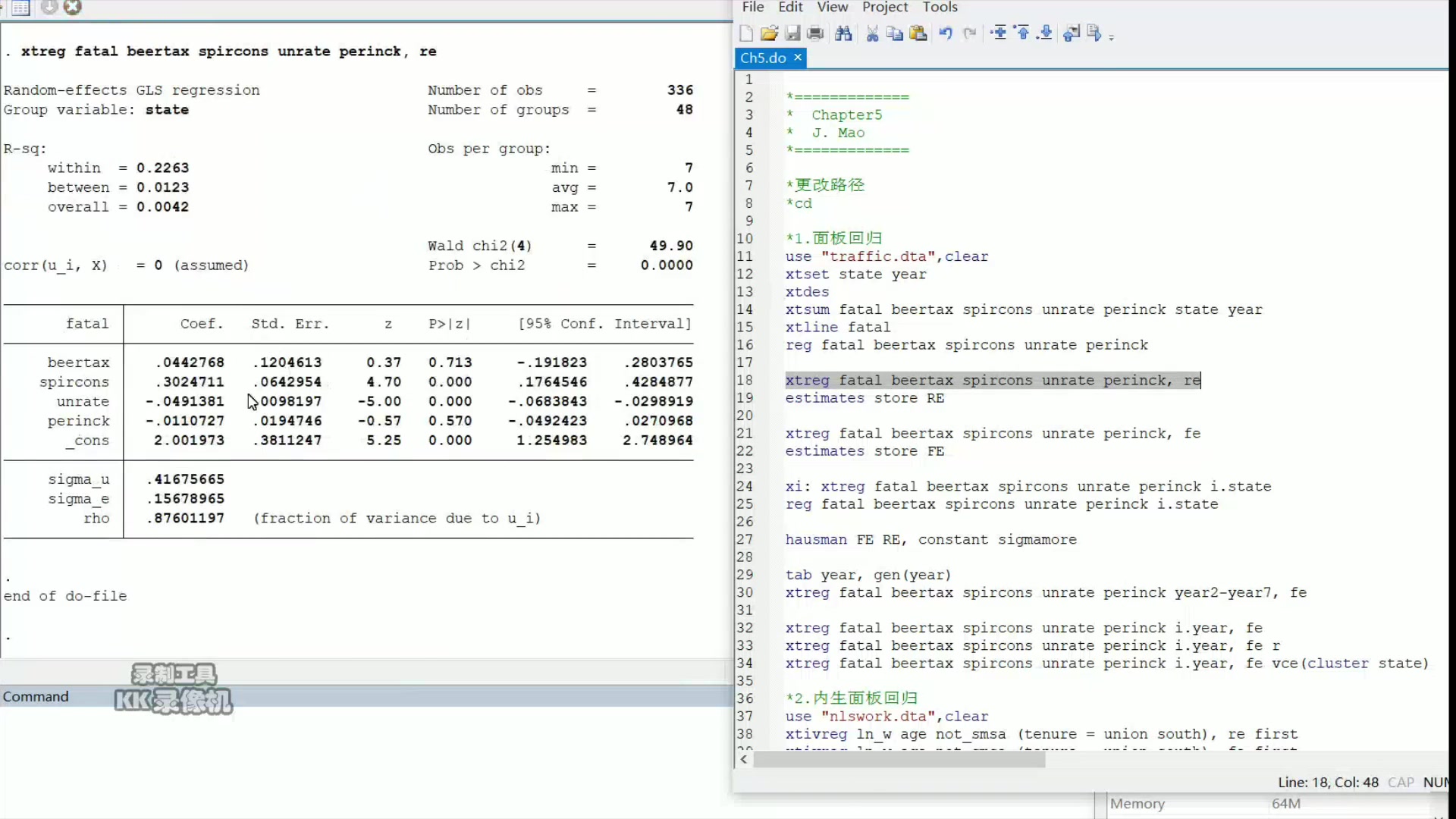Open the Data Browser grid icon in Stata
Screen dimensions: 1456x819
tap(20, 8)
